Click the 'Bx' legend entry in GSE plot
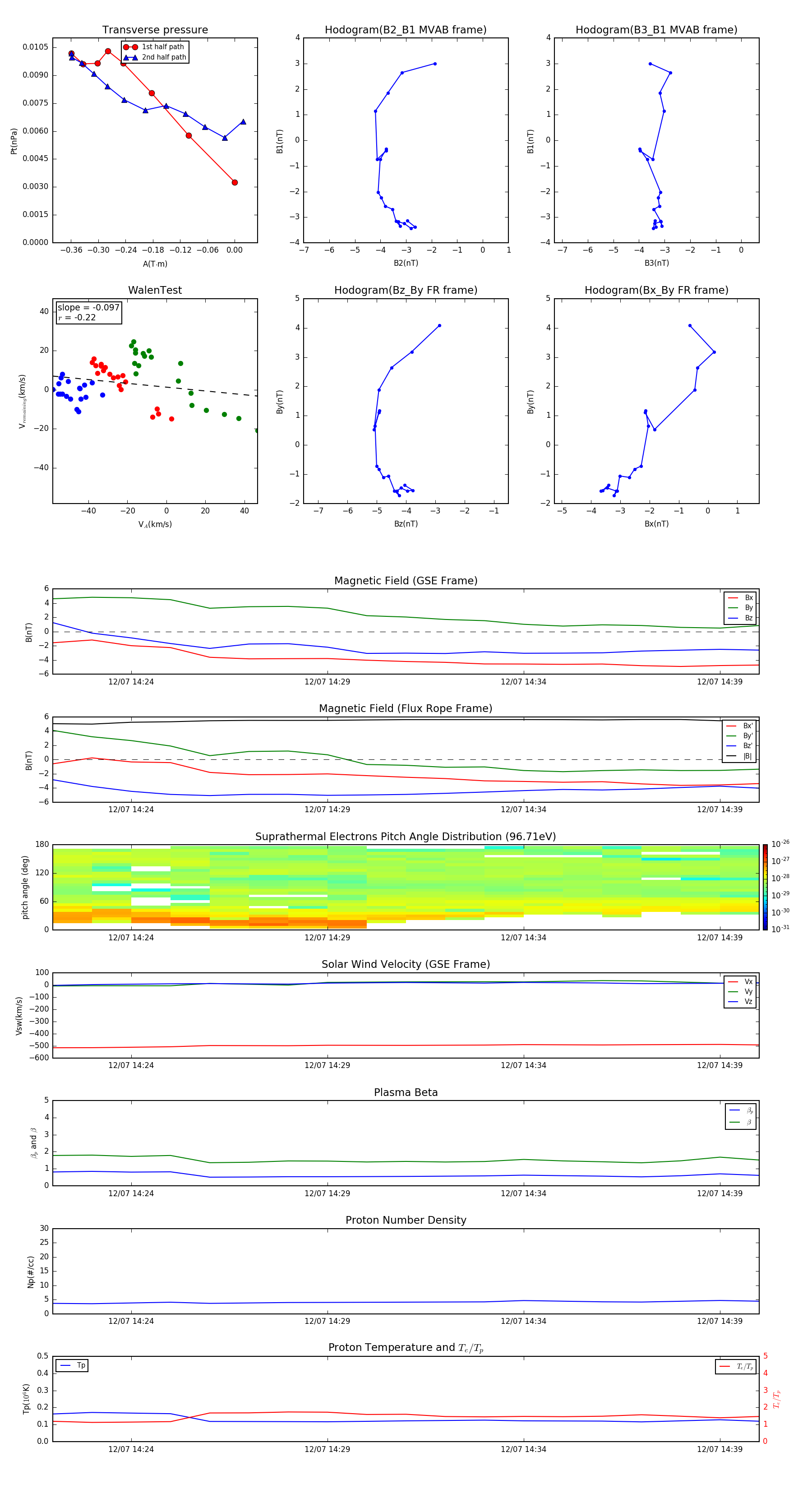Viewport: 812px width, 1489px height. click(x=741, y=598)
